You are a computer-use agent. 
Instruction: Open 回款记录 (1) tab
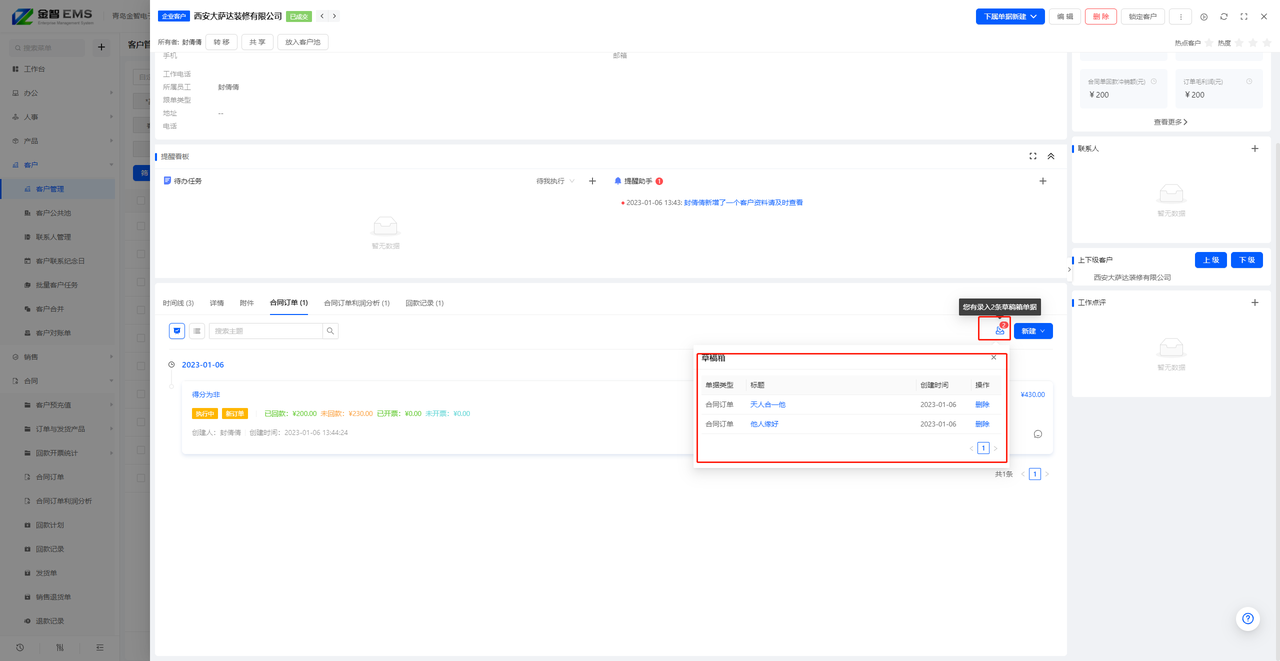[424, 303]
